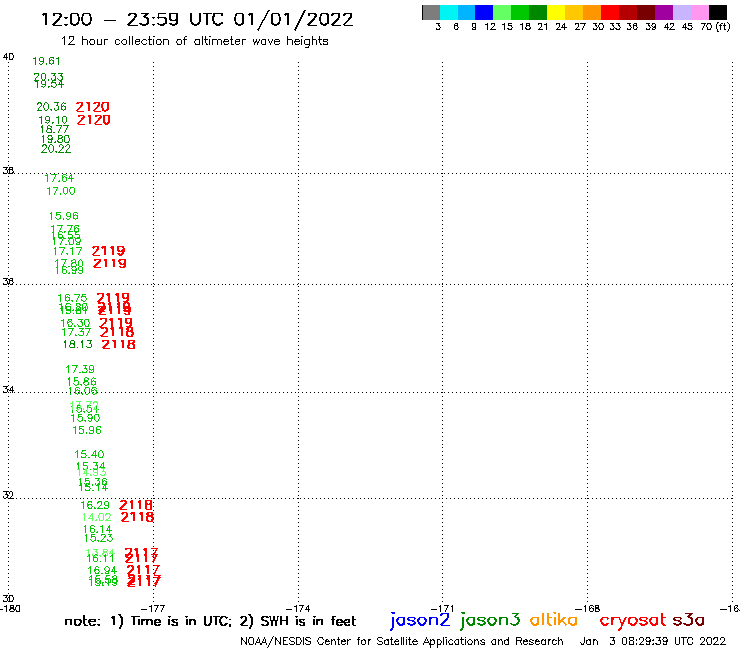Screen dimensions: 740x650
Task: Click the light green value 14.02
Action: click(x=96, y=517)
